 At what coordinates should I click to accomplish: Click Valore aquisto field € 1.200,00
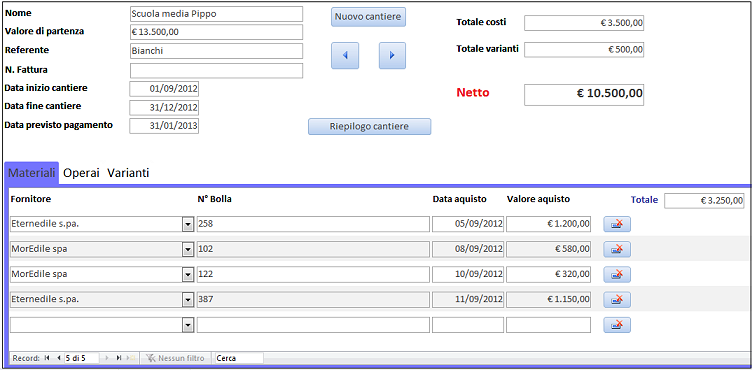click(x=548, y=224)
